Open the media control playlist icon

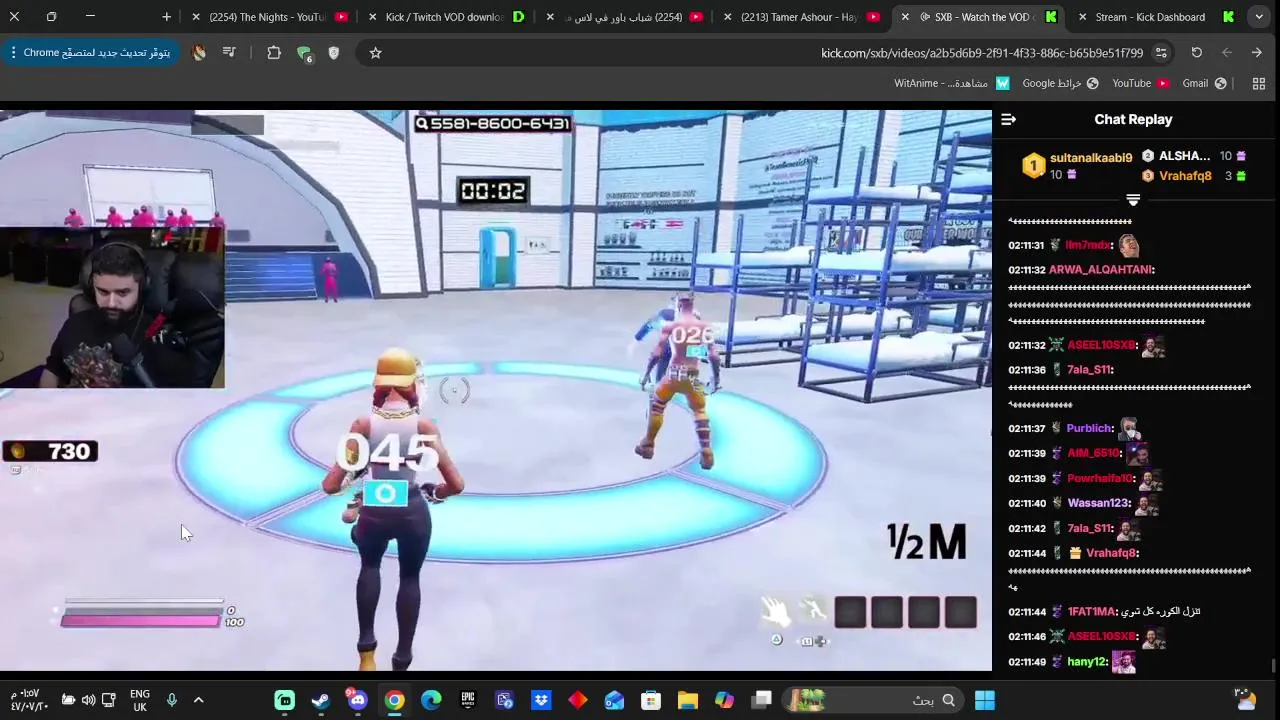(x=229, y=53)
